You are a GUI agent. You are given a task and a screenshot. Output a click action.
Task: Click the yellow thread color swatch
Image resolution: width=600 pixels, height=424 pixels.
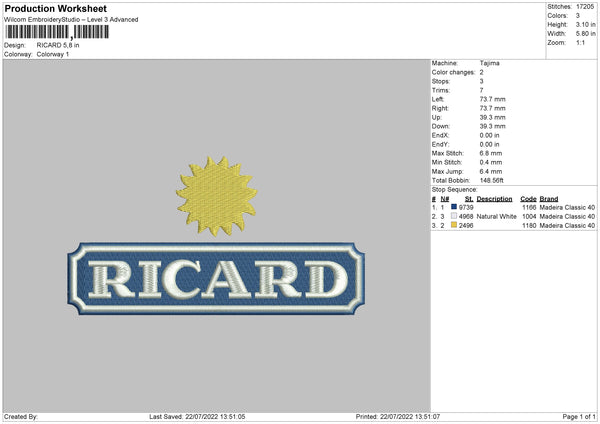(454, 225)
